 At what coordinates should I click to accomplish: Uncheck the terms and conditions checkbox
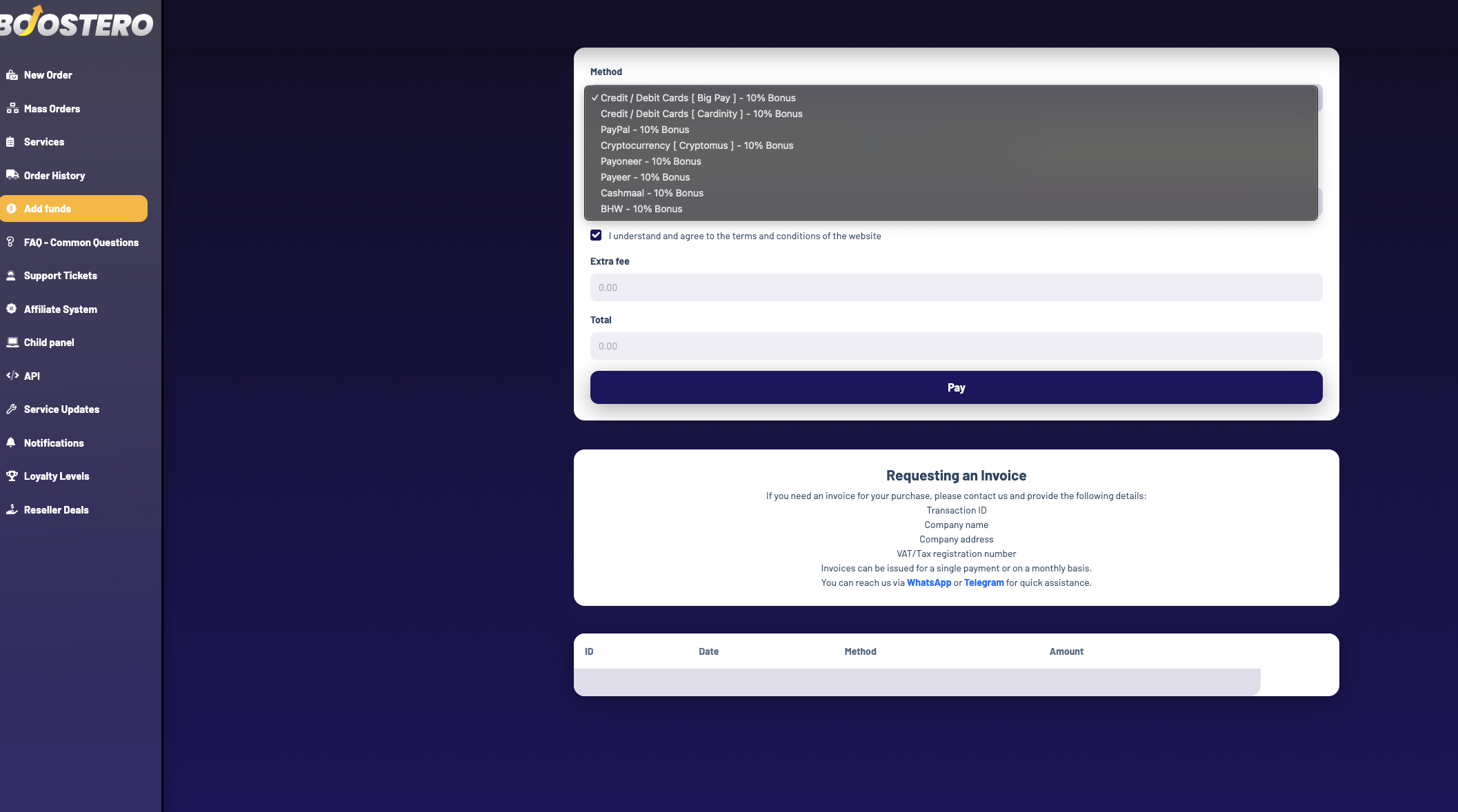pyautogui.click(x=596, y=236)
